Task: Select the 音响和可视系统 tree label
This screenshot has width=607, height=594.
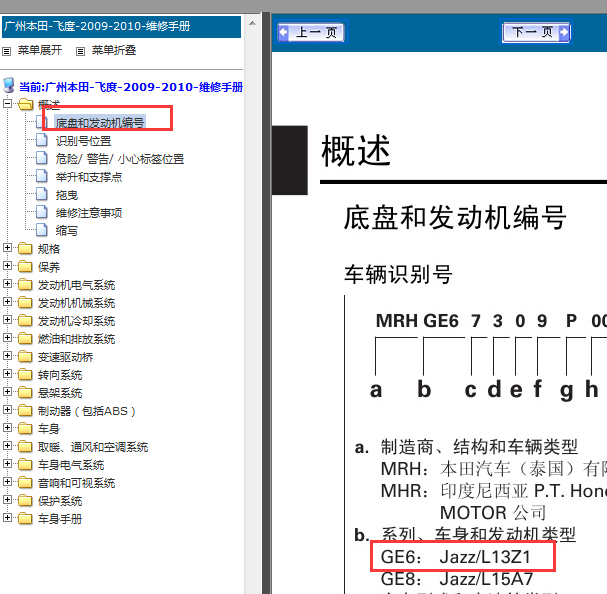Action: point(76,483)
